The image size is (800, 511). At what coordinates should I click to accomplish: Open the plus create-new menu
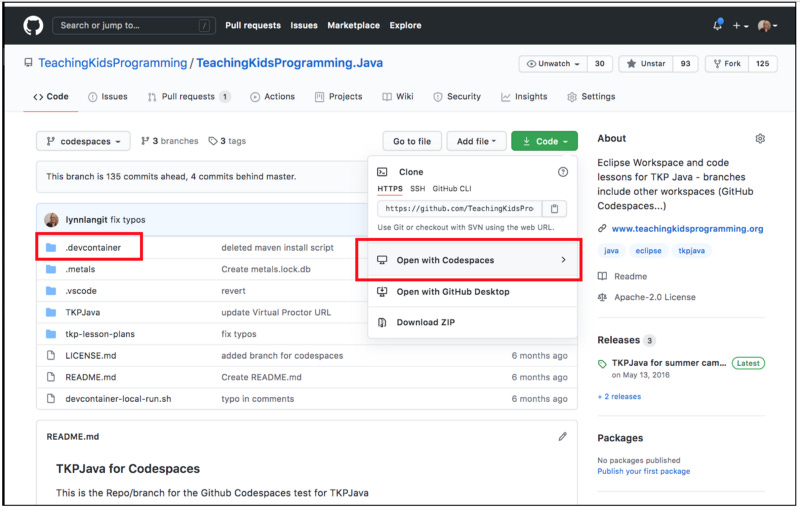[740, 25]
